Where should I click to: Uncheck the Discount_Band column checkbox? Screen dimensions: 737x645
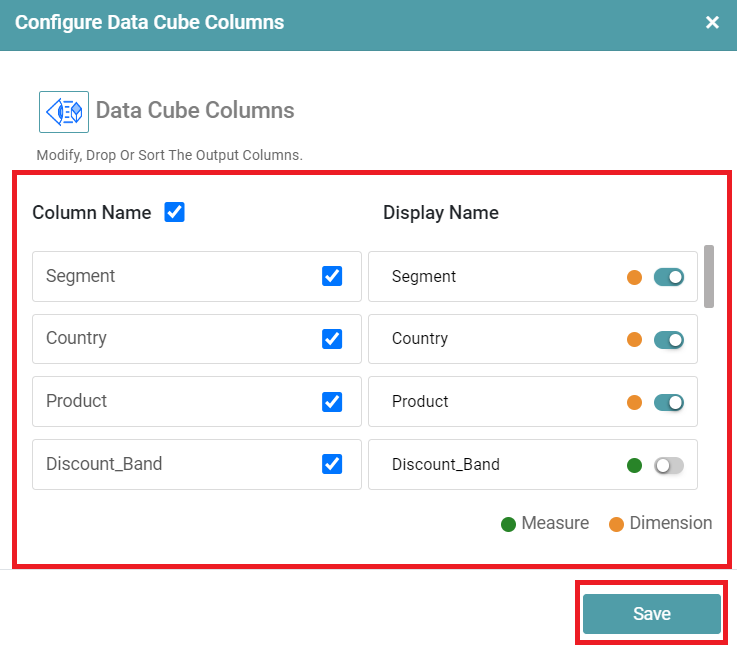click(332, 464)
